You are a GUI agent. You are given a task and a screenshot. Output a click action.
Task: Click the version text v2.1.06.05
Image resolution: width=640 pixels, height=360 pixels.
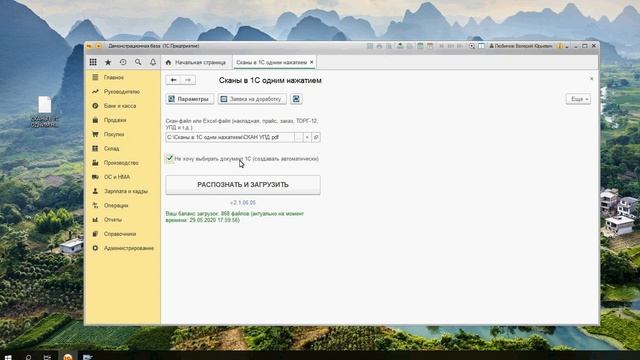pos(242,202)
